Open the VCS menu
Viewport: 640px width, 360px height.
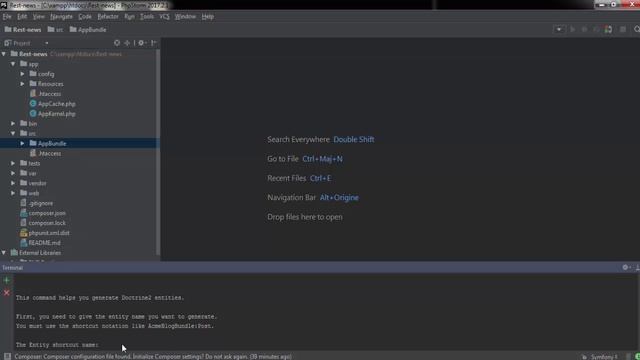(164, 17)
